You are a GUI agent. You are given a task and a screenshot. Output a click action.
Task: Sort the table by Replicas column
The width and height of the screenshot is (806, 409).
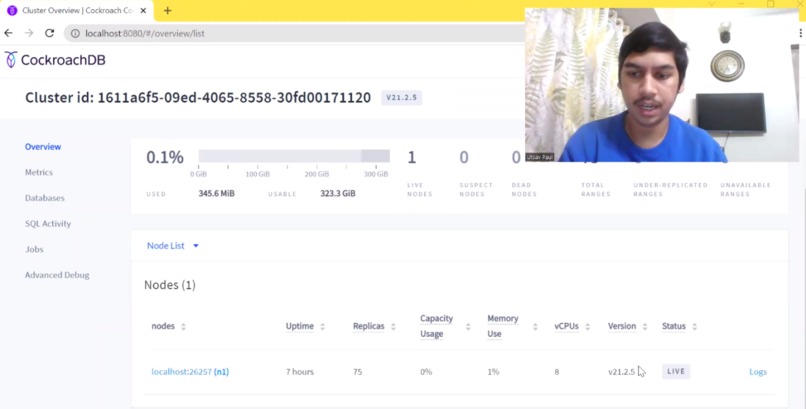click(x=374, y=326)
